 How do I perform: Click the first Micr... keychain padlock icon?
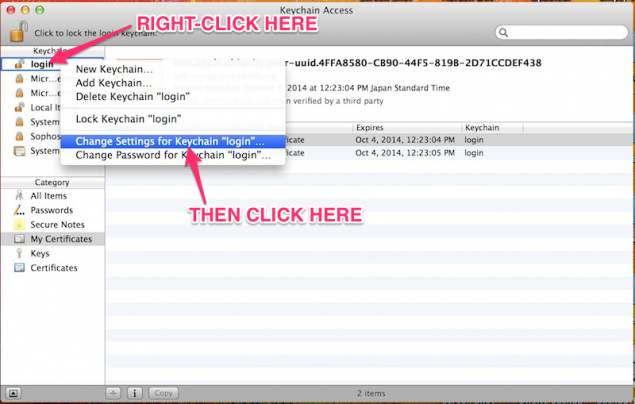(x=19, y=79)
